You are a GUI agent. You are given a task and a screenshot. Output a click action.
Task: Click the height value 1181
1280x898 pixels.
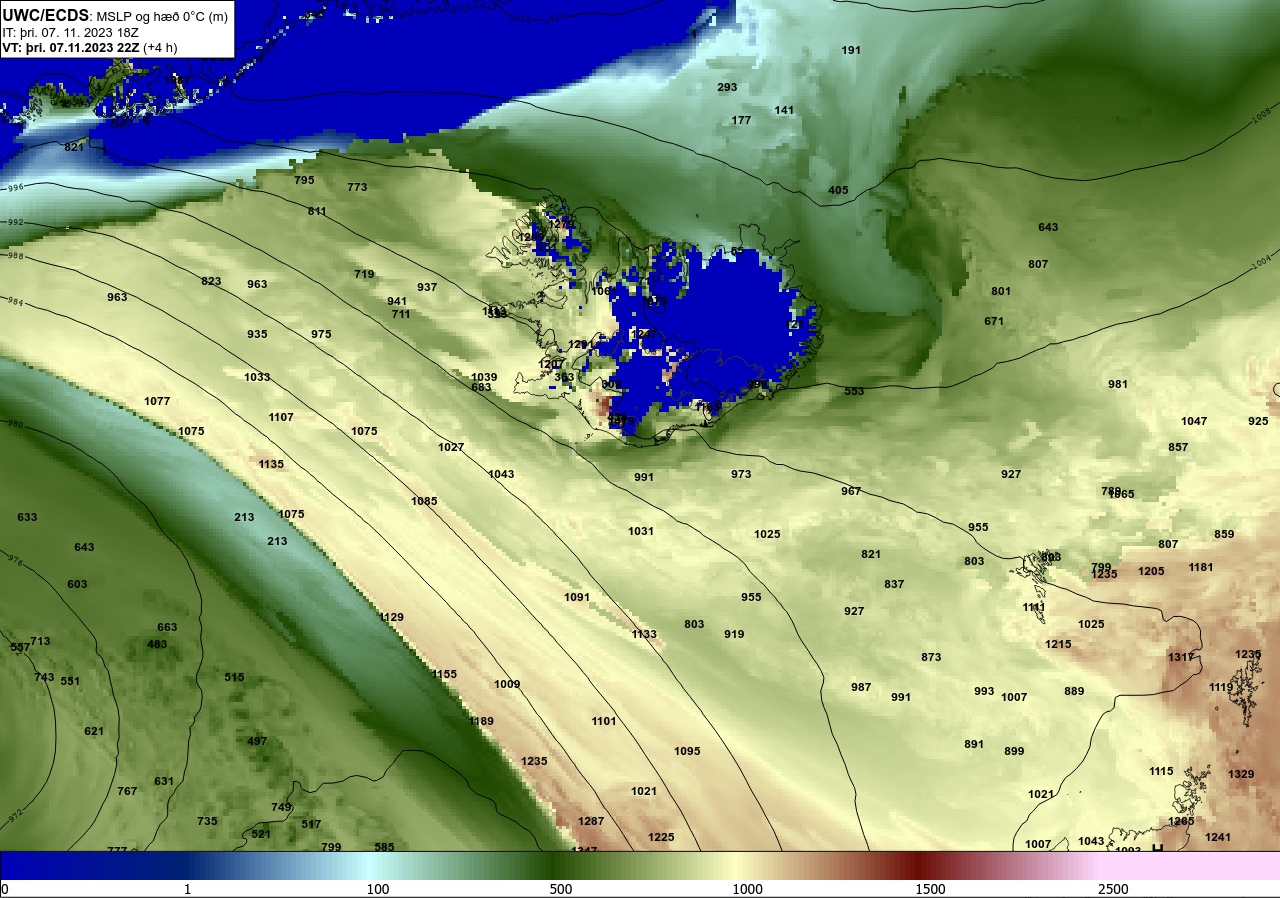coord(1201,567)
